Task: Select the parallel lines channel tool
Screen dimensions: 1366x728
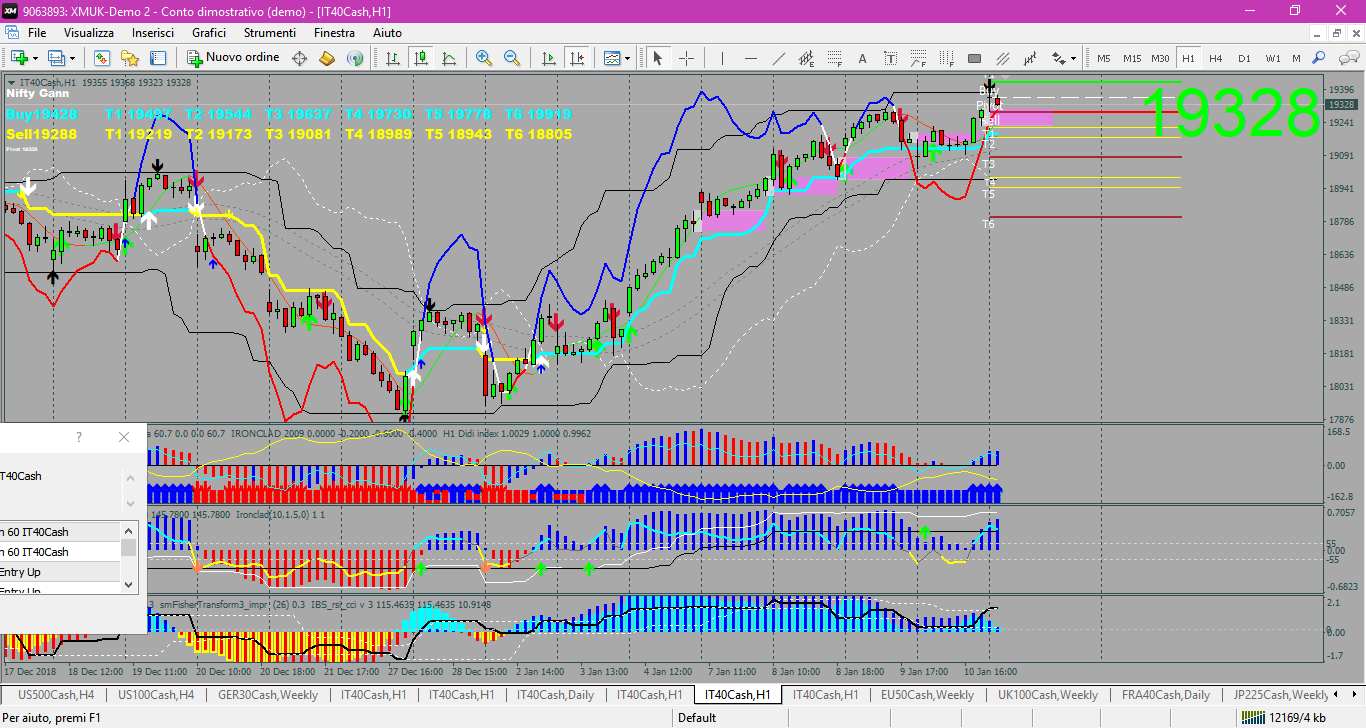Action: (1002, 58)
